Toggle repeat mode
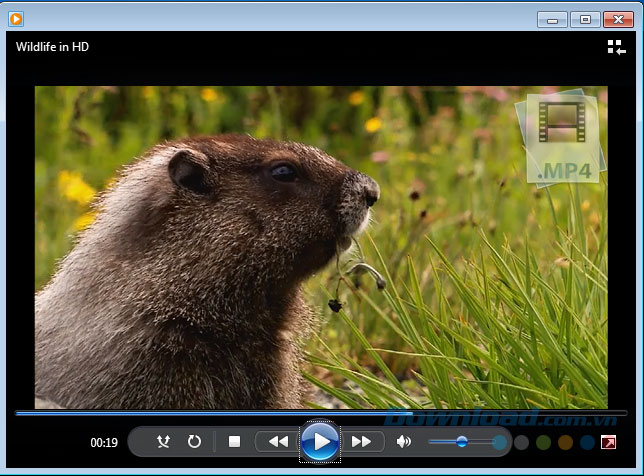Image resolution: width=644 pixels, height=476 pixels. point(194,441)
